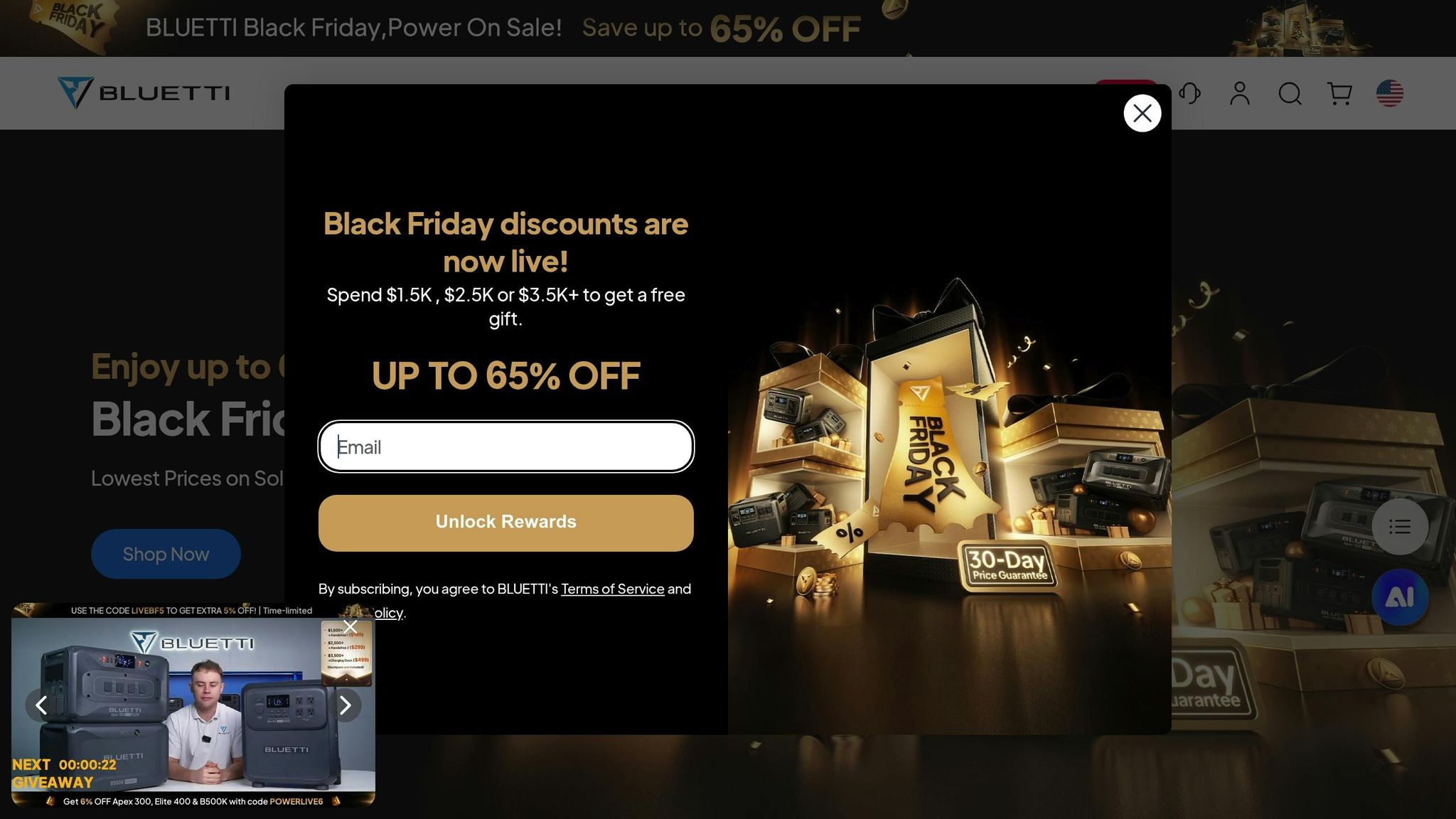Select the Shop Now button
Screen dimensions: 1456x819
pos(166,554)
